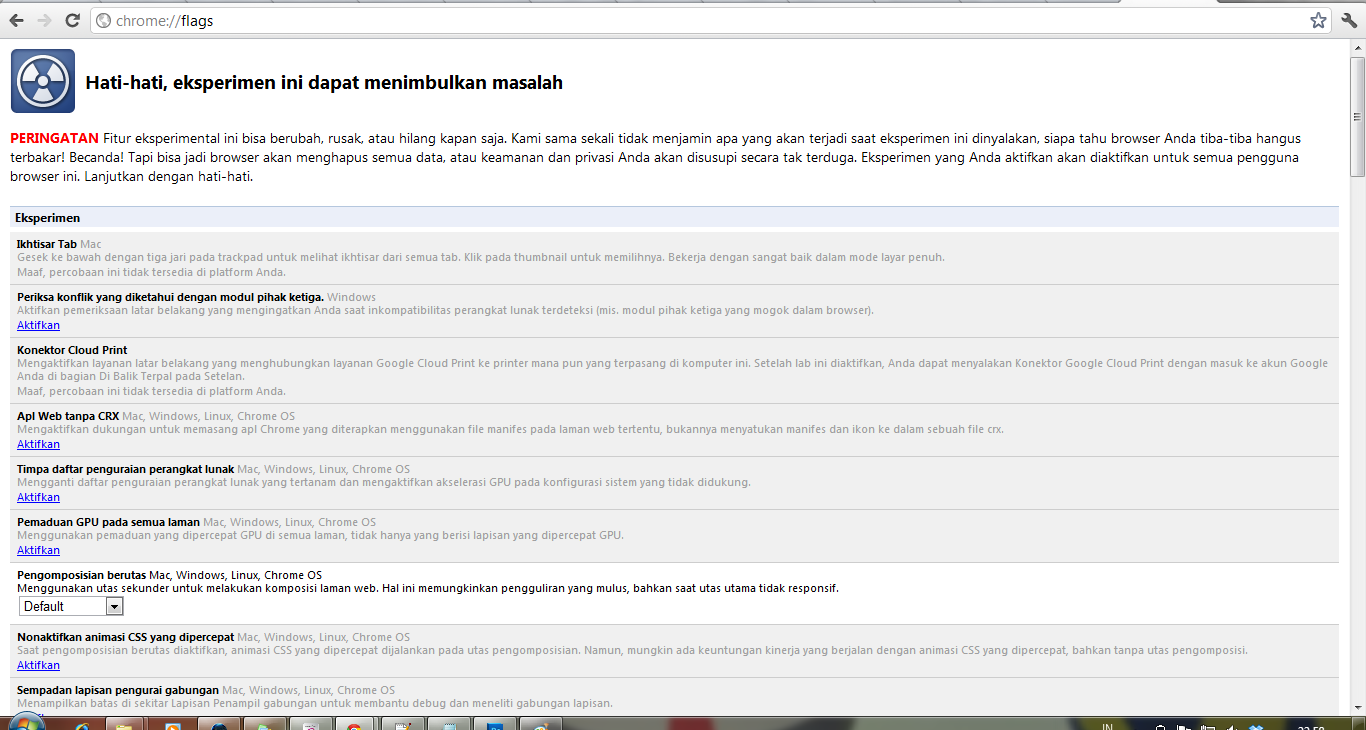This screenshot has width=1366, height=730.
Task: Click the red 'PERINGATAN' warning label
Action: click(54, 138)
